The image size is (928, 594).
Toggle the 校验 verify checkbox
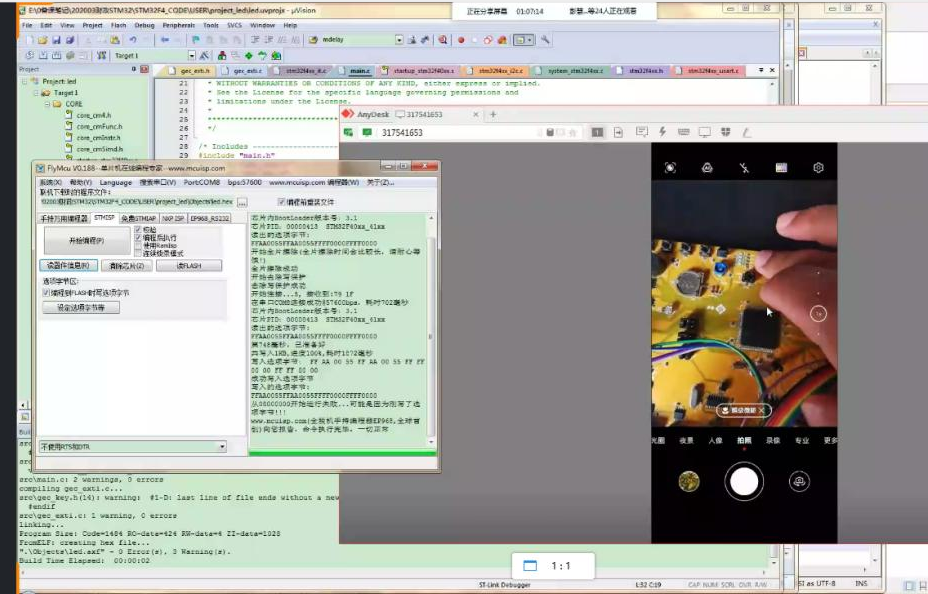coord(139,230)
